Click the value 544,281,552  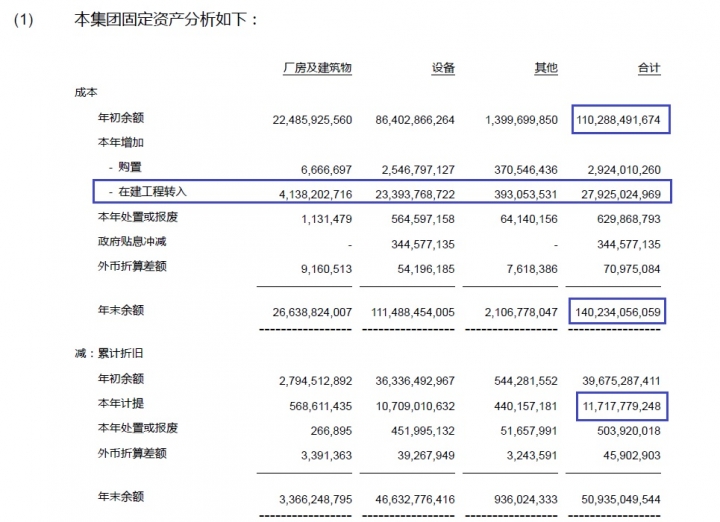click(526, 381)
